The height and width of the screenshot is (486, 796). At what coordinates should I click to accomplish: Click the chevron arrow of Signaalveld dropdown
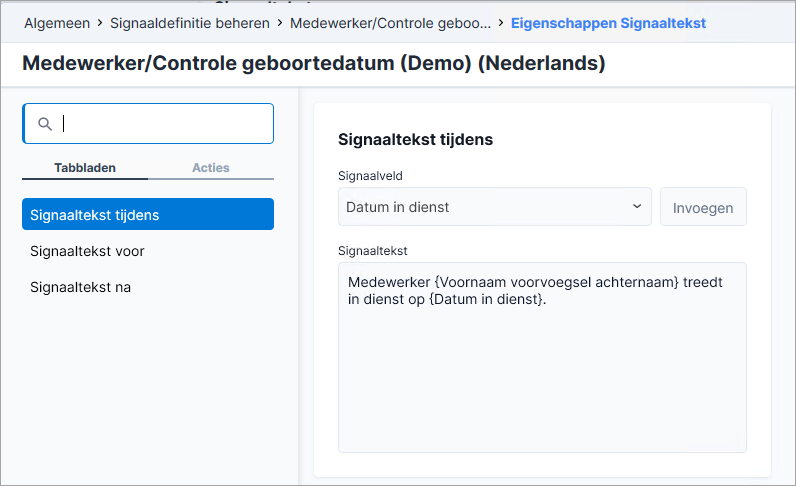[637, 206]
